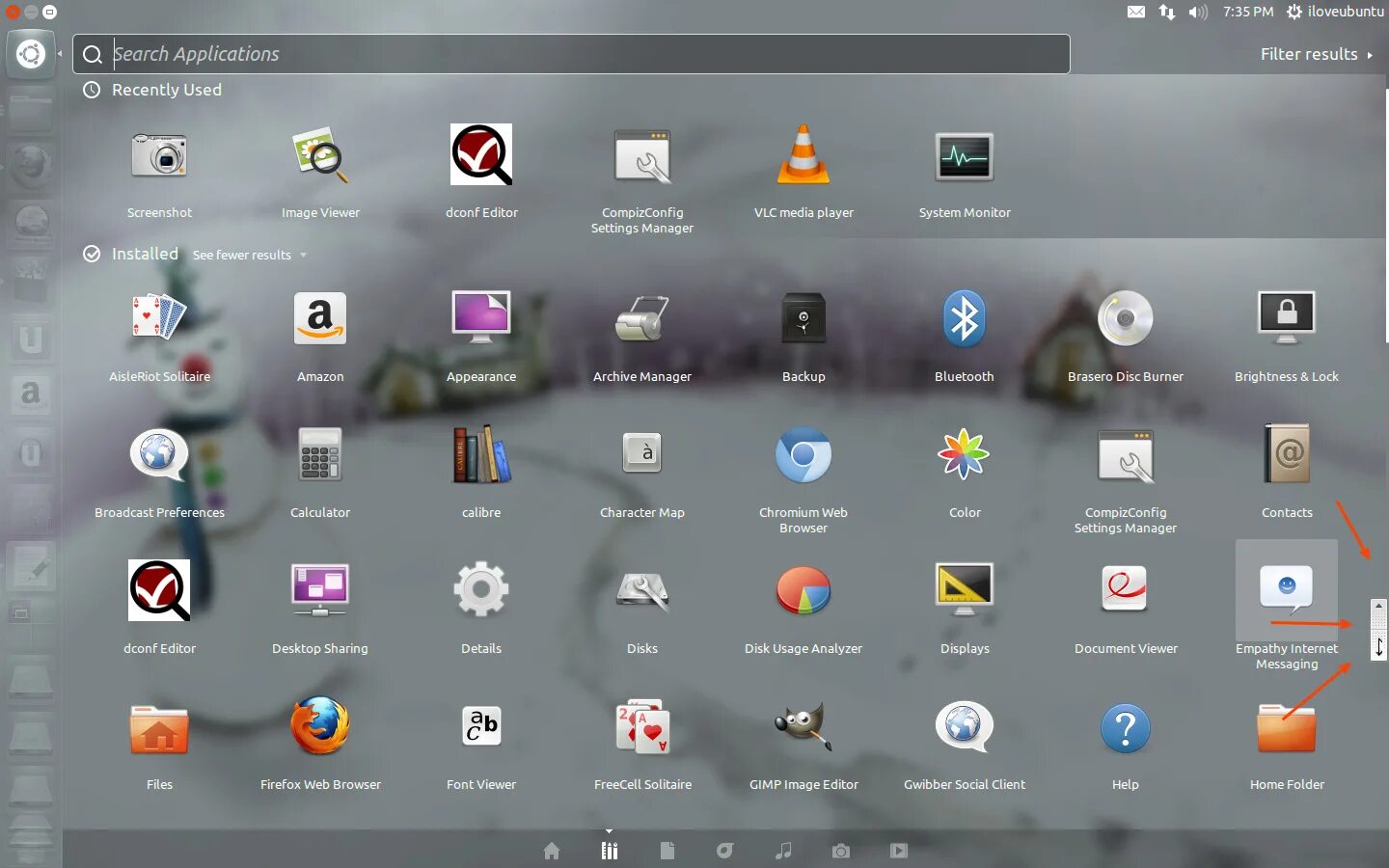Open AisleRiot Solitaire

click(x=159, y=318)
